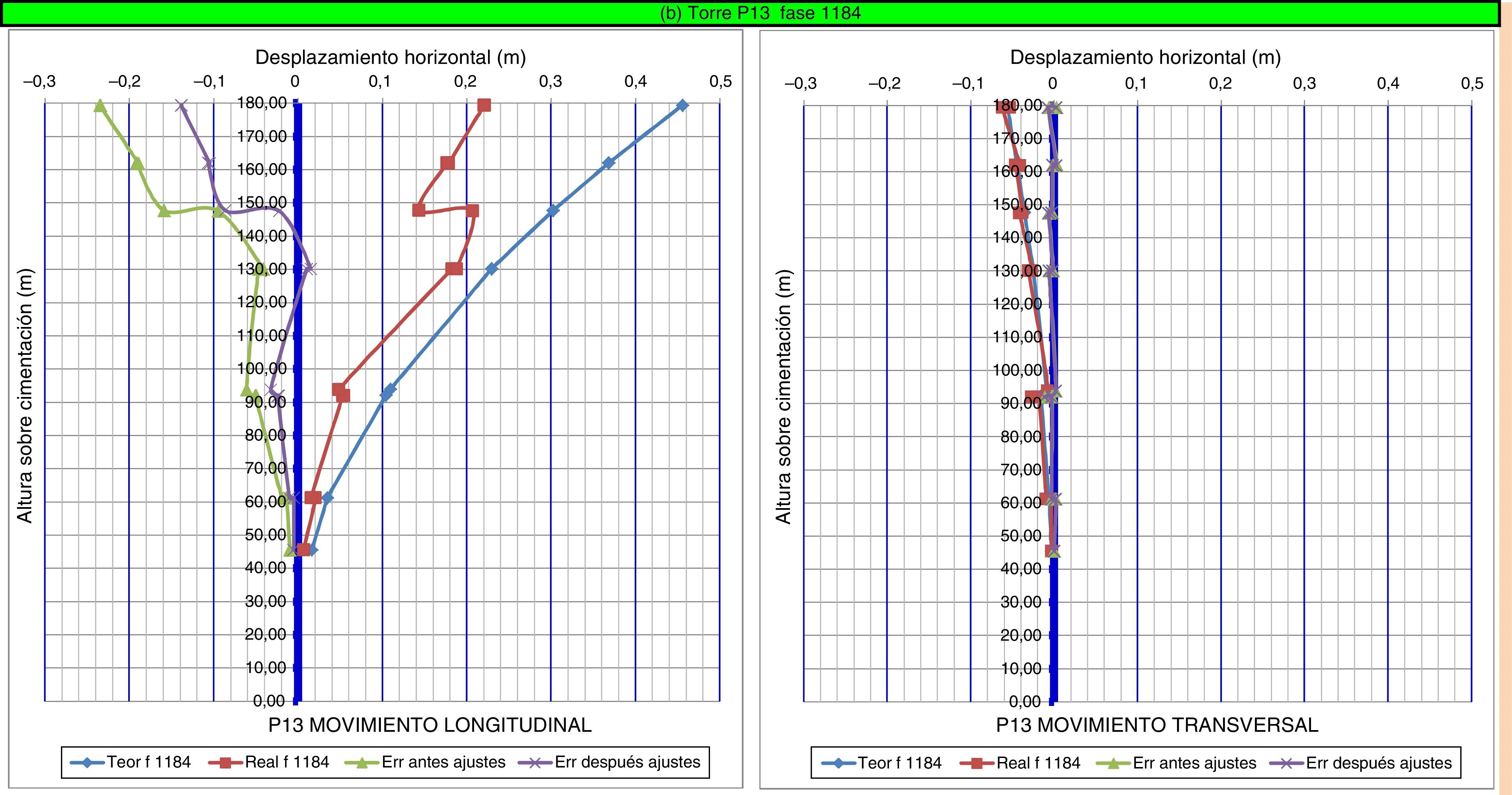Screen dimensions: 1512x795
Task: Select red square Real f 1184 legend marker, left chart
Action: (x=225, y=763)
